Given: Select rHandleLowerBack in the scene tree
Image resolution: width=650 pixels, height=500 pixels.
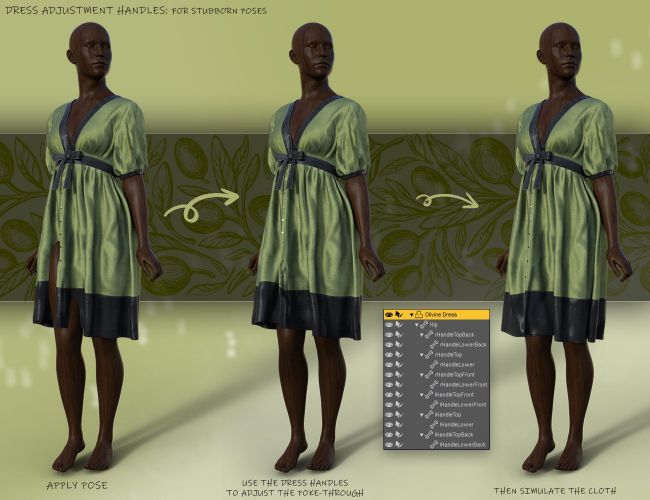Looking at the screenshot, I should (x=463, y=345).
